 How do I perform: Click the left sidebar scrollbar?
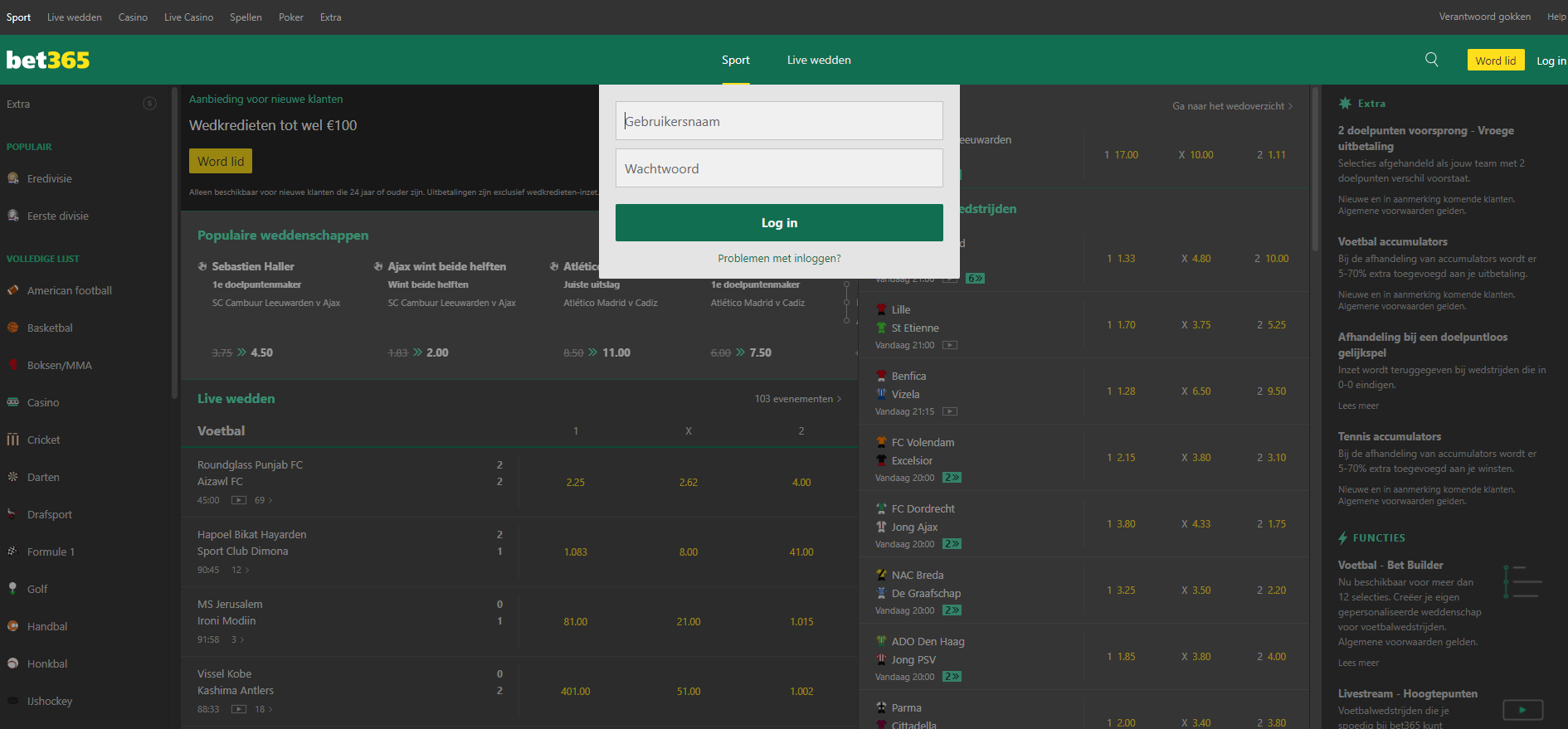click(x=174, y=242)
